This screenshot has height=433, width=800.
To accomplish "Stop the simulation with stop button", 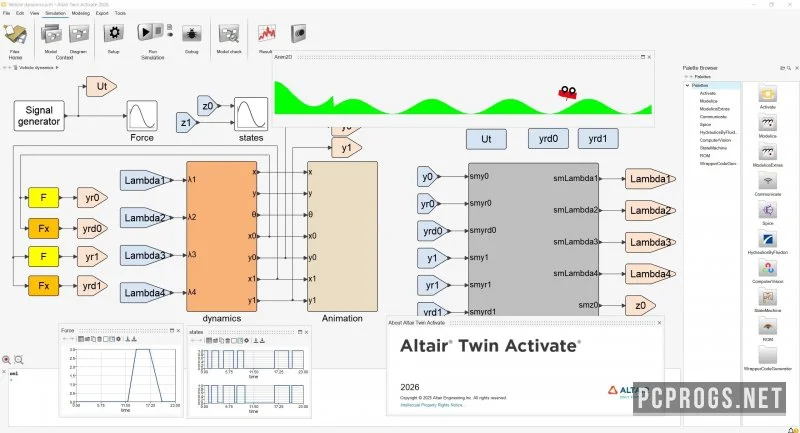I will point(159,30).
